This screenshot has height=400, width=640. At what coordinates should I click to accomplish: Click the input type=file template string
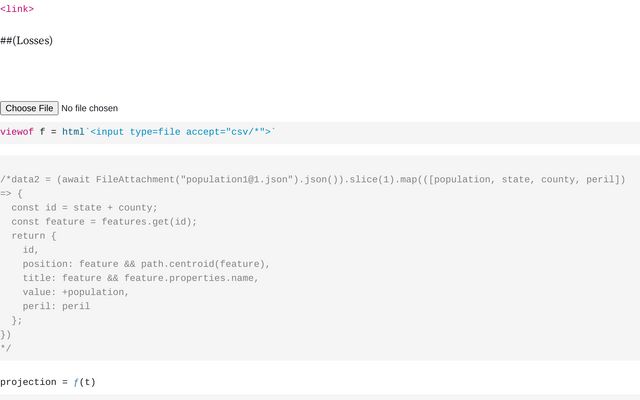click(x=180, y=132)
